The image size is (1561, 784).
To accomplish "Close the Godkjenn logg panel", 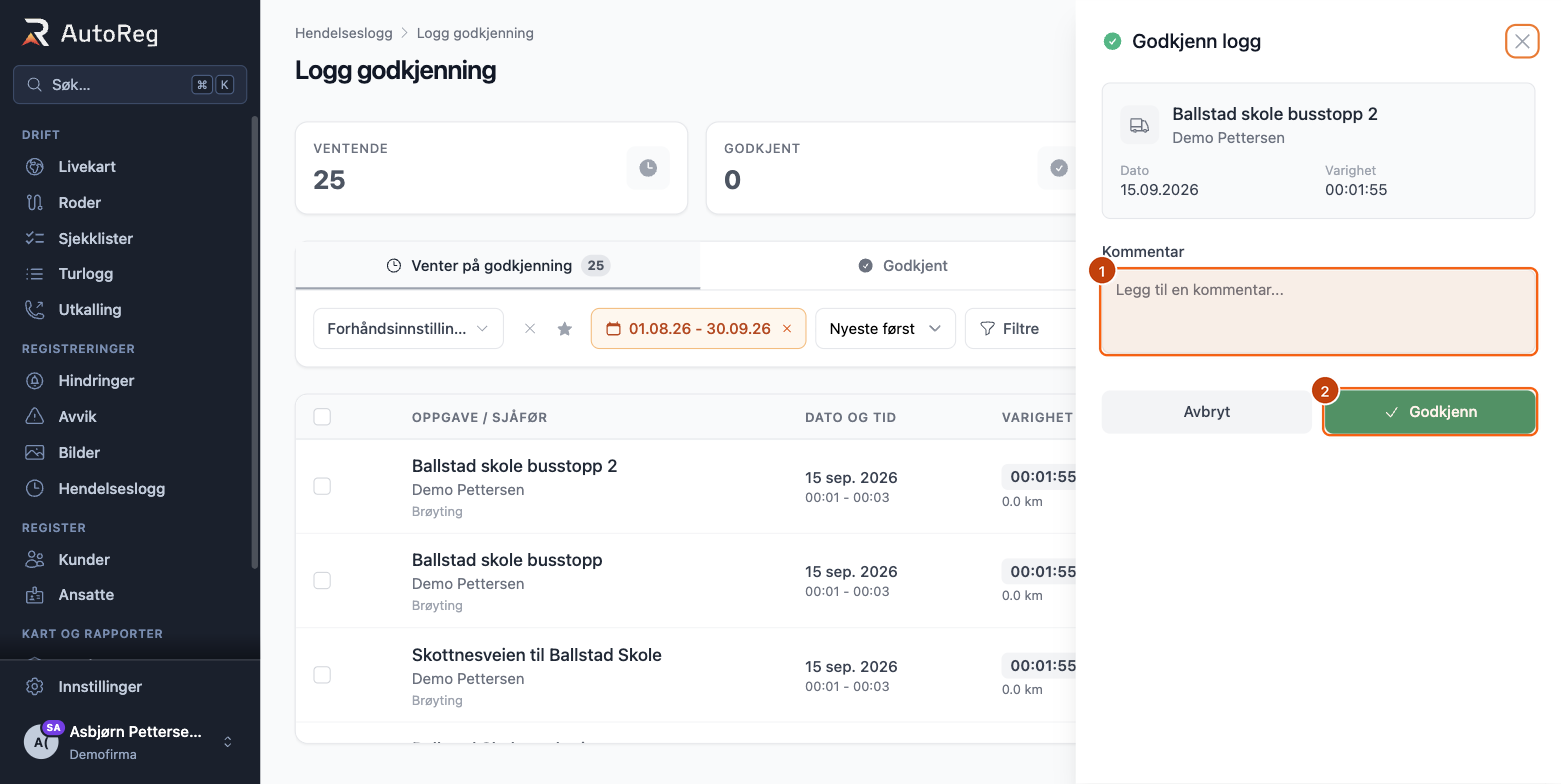I will (1522, 41).
